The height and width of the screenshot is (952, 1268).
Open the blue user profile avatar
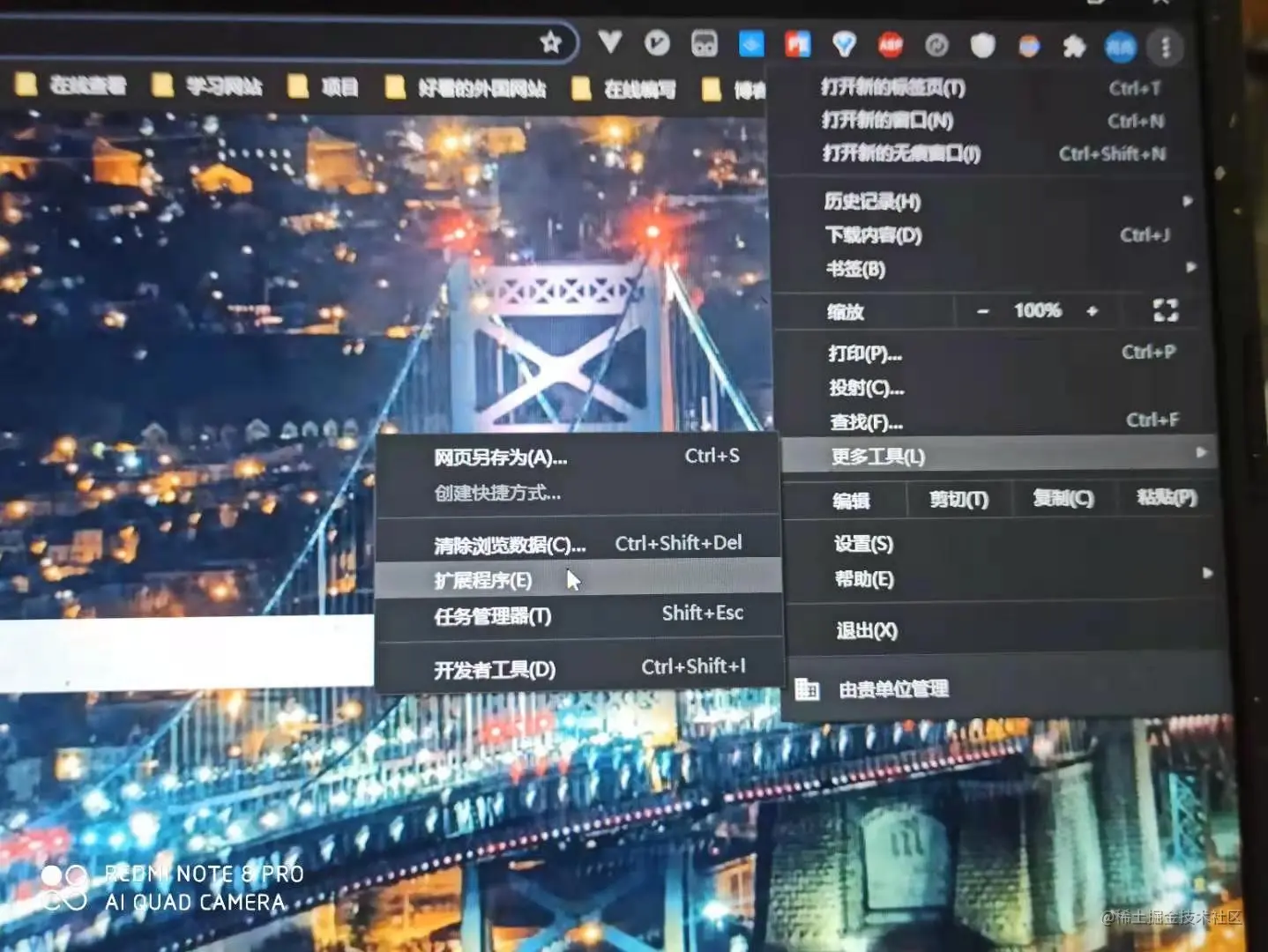[x=1120, y=47]
